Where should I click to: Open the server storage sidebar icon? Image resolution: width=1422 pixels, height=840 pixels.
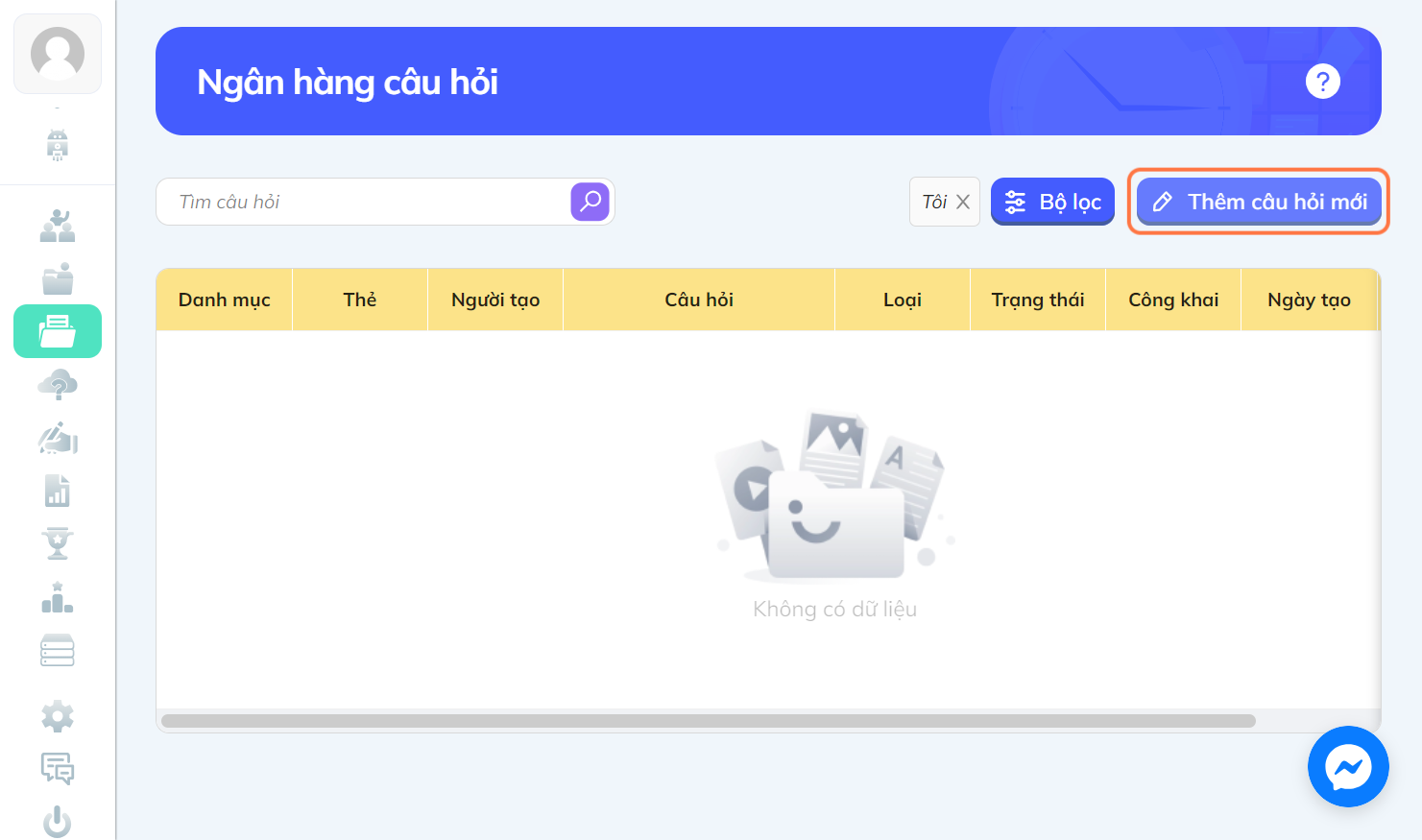pyautogui.click(x=58, y=650)
